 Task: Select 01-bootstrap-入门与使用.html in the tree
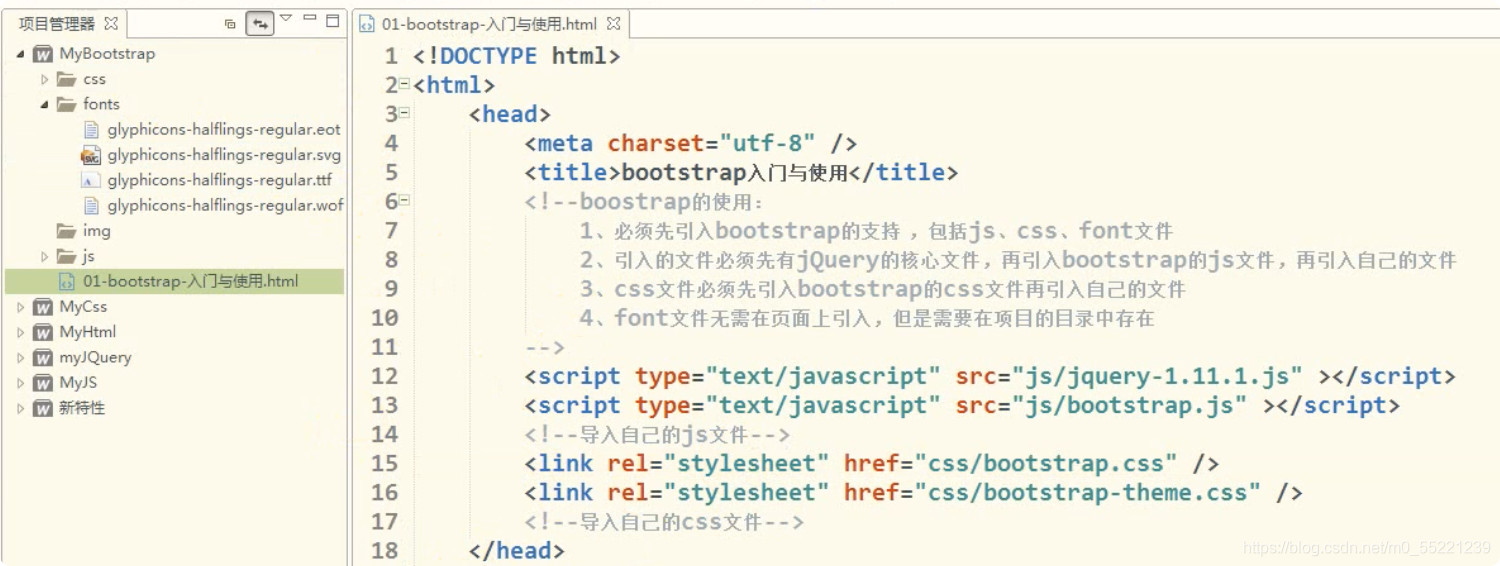191,282
